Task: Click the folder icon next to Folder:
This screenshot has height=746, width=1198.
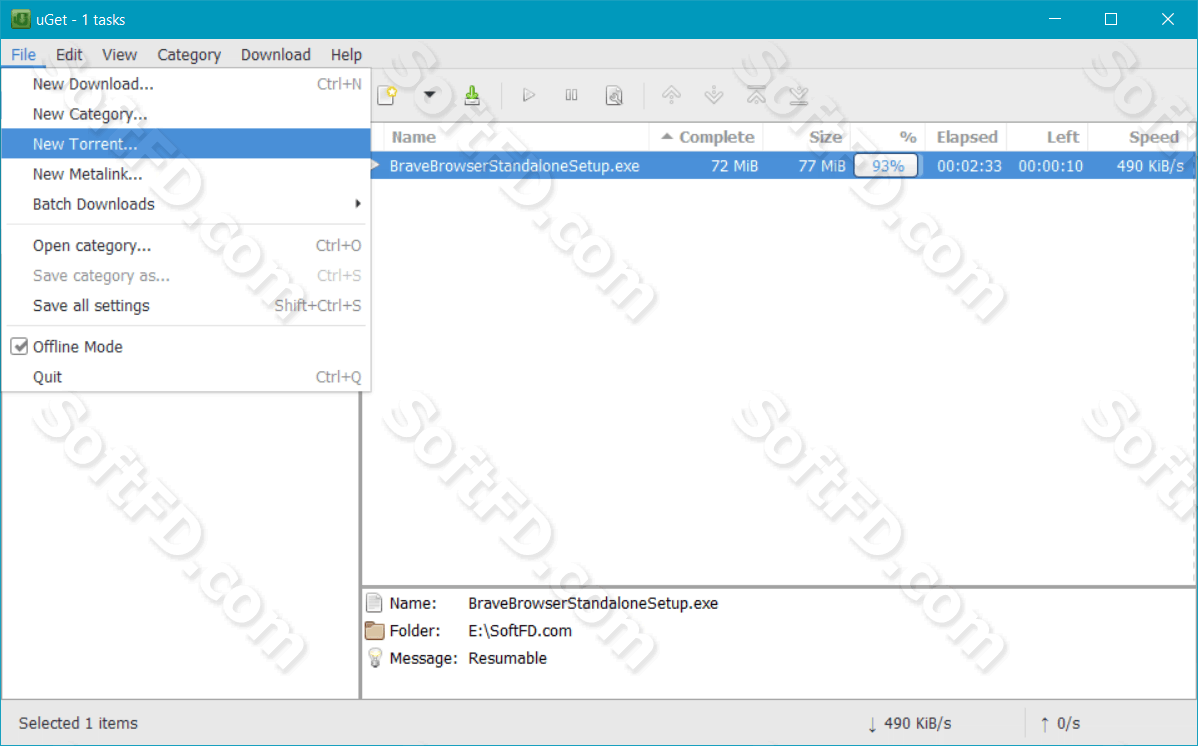Action: point(374,631)
